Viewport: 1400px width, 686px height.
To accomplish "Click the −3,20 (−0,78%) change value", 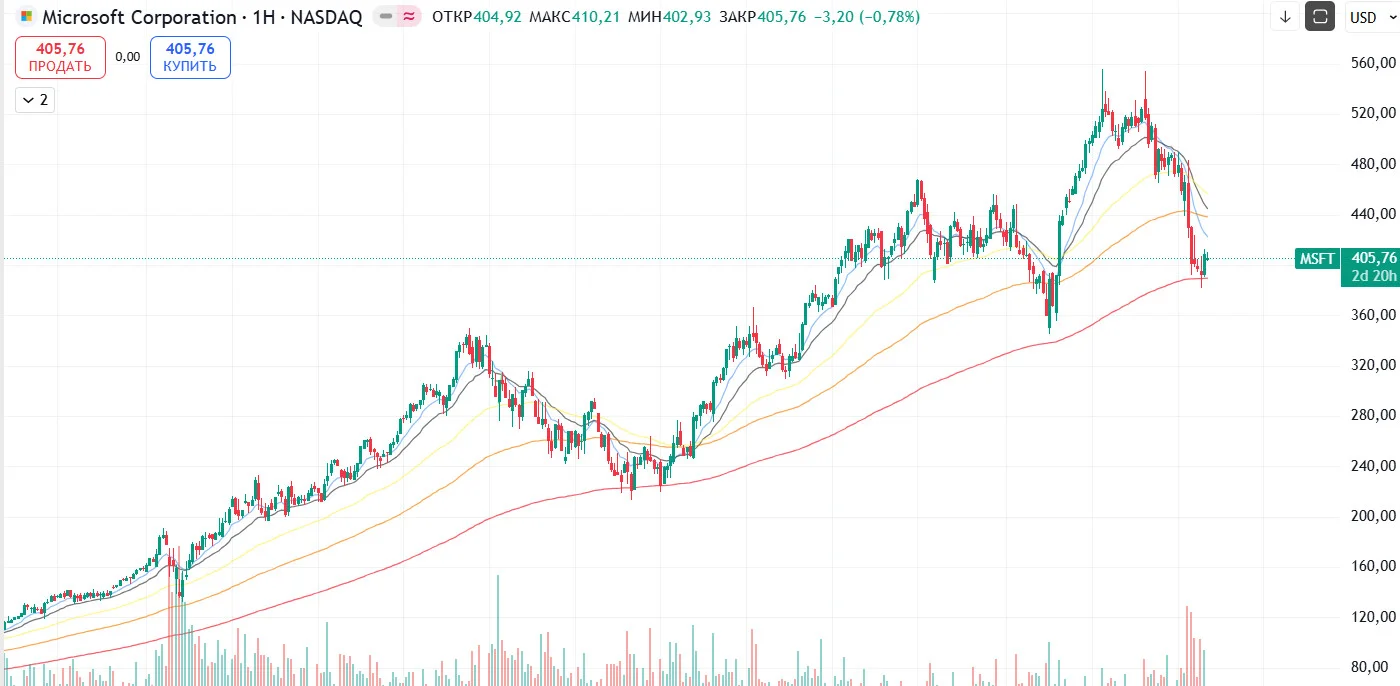I will (x=866, y=17).
